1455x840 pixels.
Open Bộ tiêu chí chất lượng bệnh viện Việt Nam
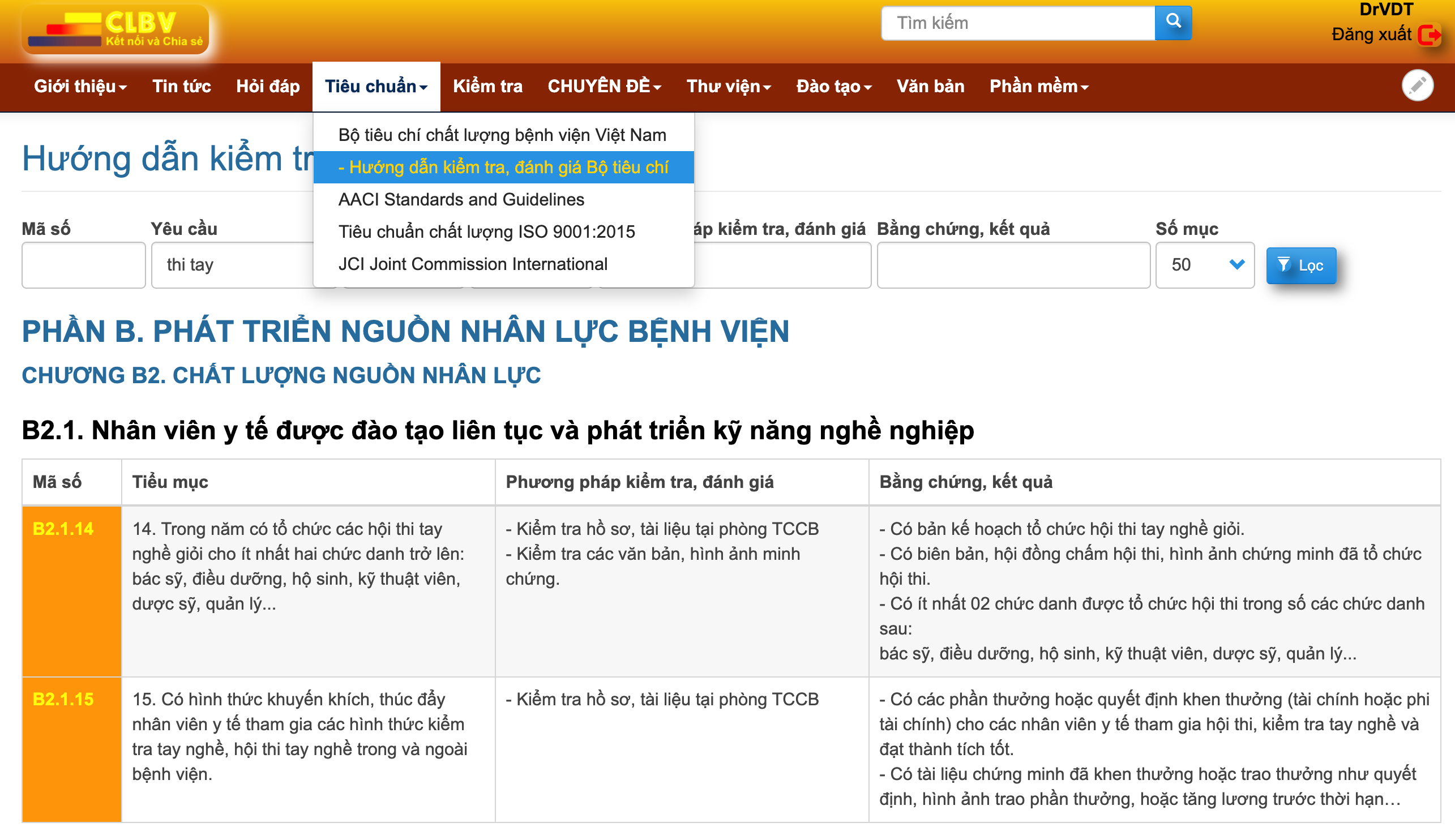click(x=502, y=135)
